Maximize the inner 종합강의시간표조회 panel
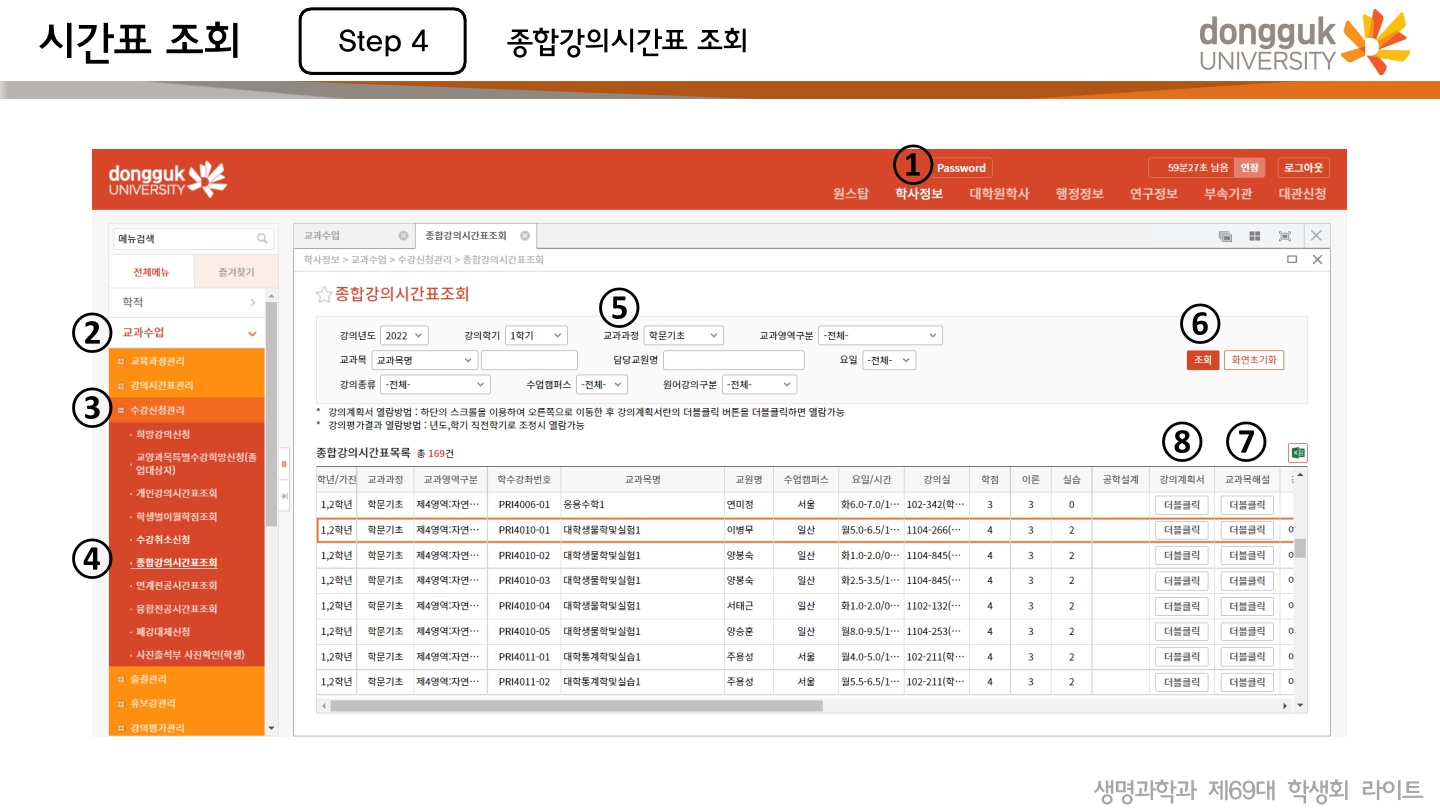Viewport: 1440px width, 810px height. pos(1292,259)
